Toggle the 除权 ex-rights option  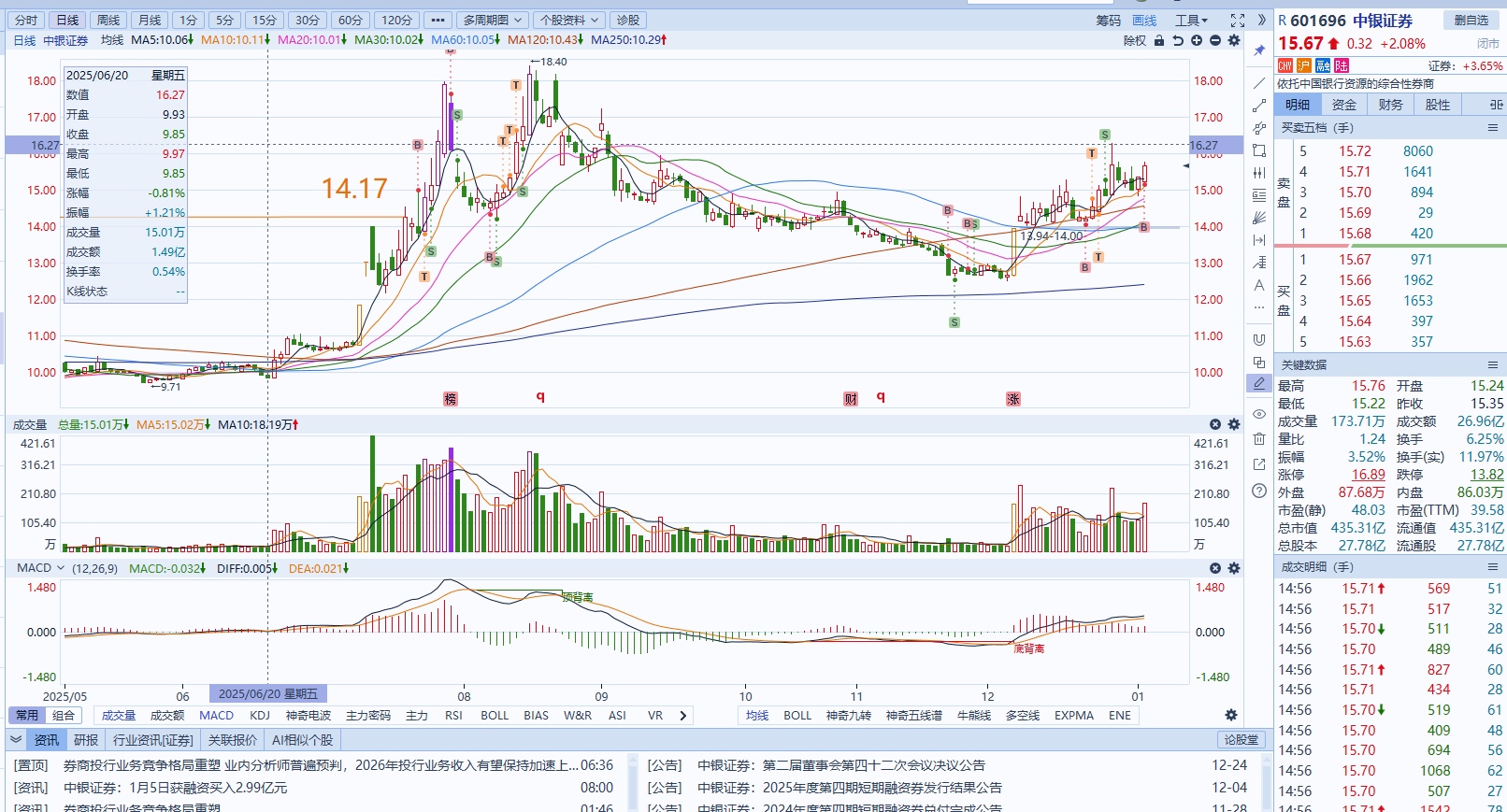pos(1135,40)
